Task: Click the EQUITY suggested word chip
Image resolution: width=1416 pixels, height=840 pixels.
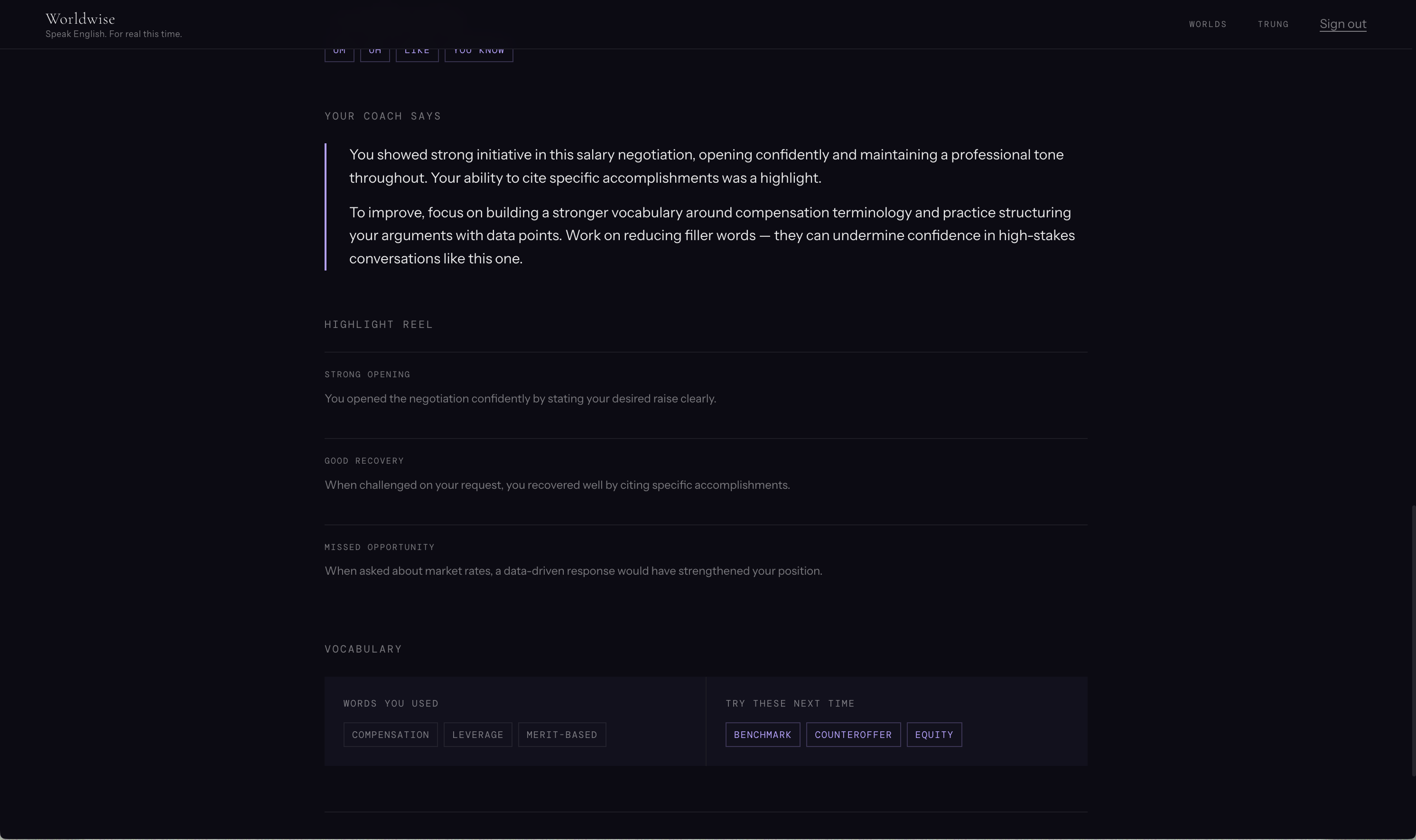Action: [x=934, y=735]
